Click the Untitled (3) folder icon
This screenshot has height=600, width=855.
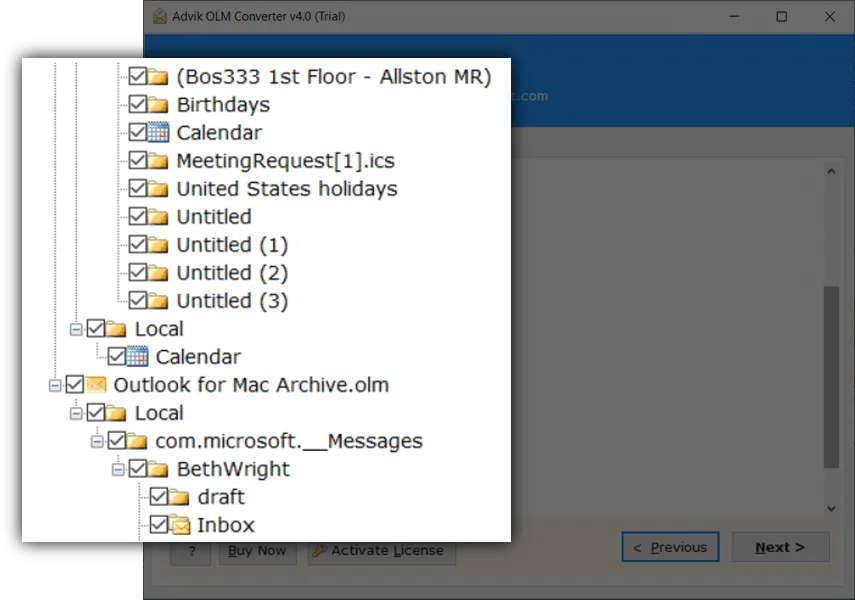tap(158, 301)
